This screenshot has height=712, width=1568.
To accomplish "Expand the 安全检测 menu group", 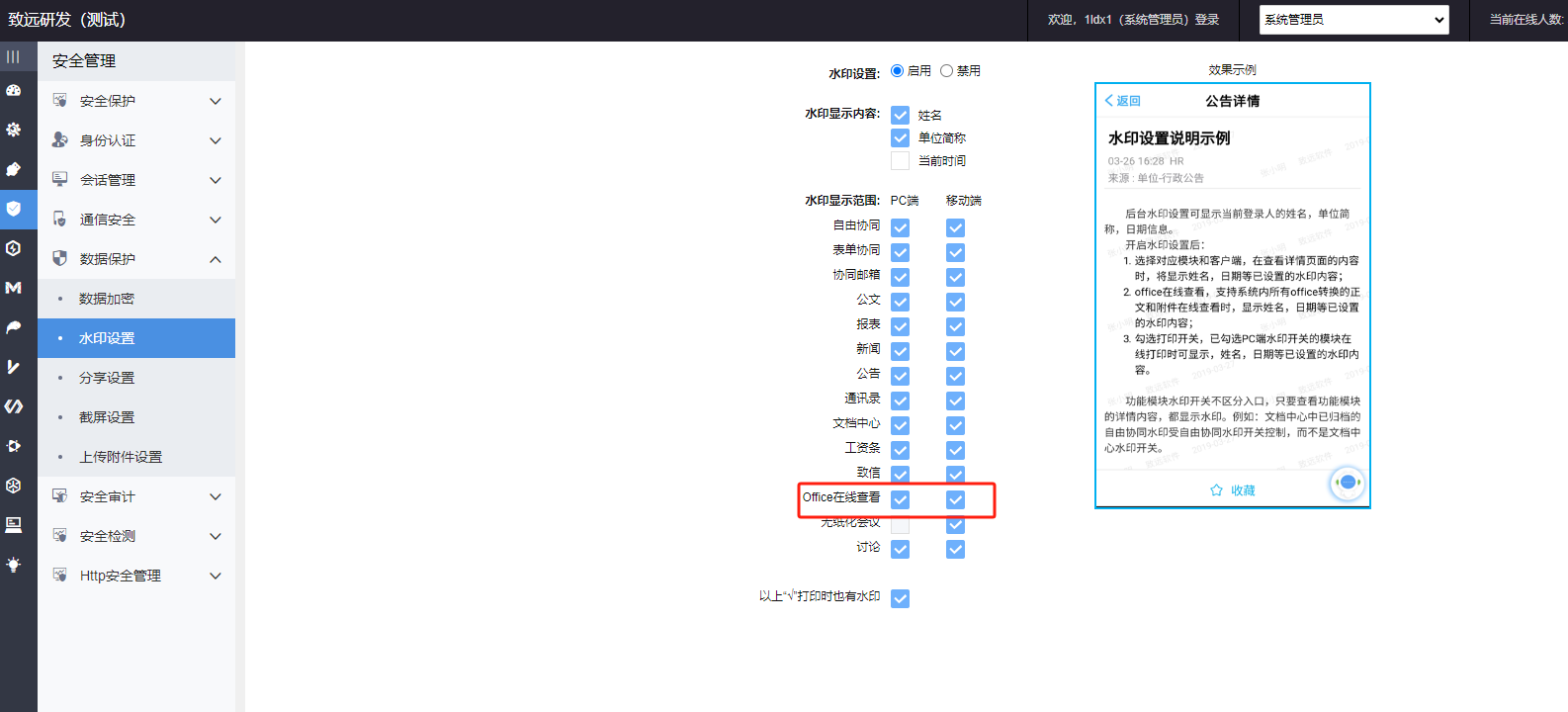I will (x=136, y=536).
